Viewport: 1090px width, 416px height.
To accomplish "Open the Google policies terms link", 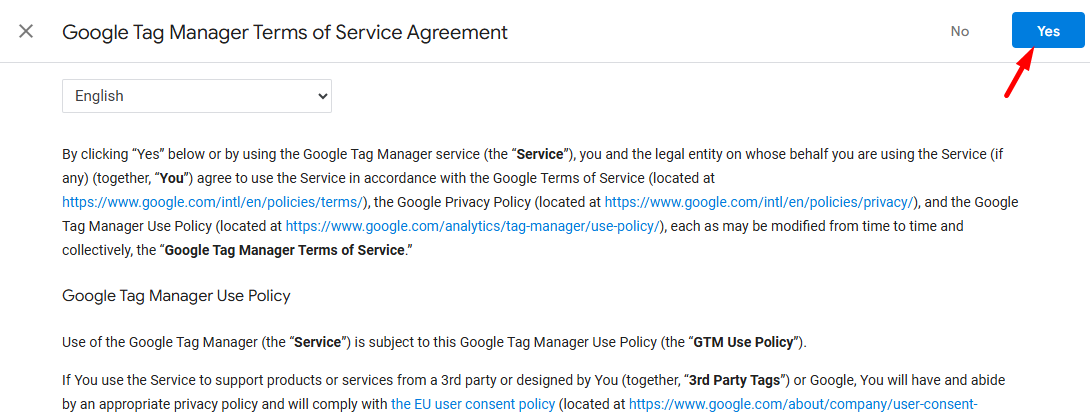I will [x=213, y=202].
